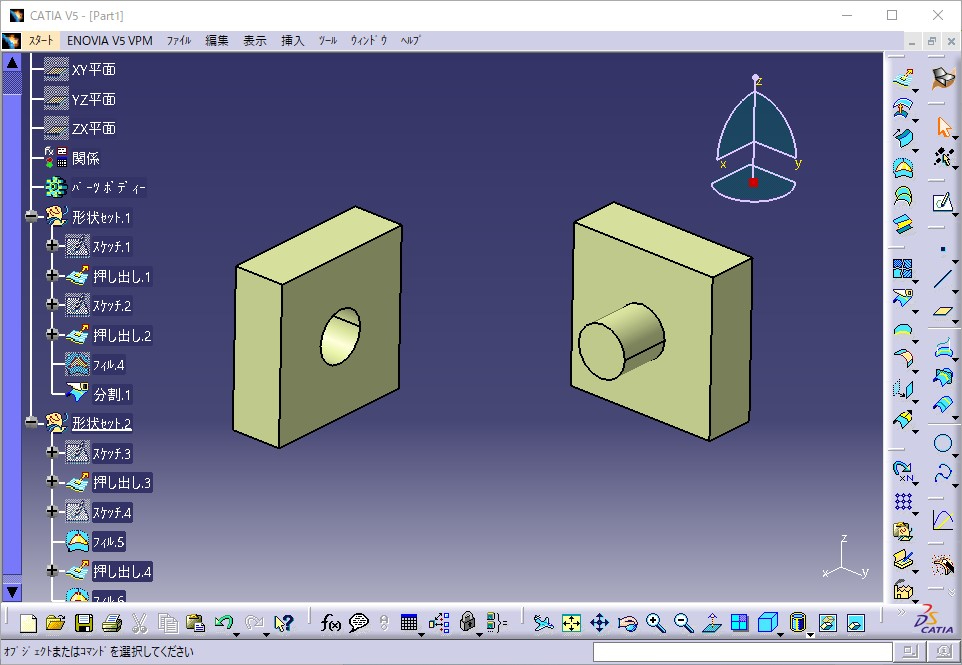Select the Circle tool in right toolbar

(x=942, y=443)
